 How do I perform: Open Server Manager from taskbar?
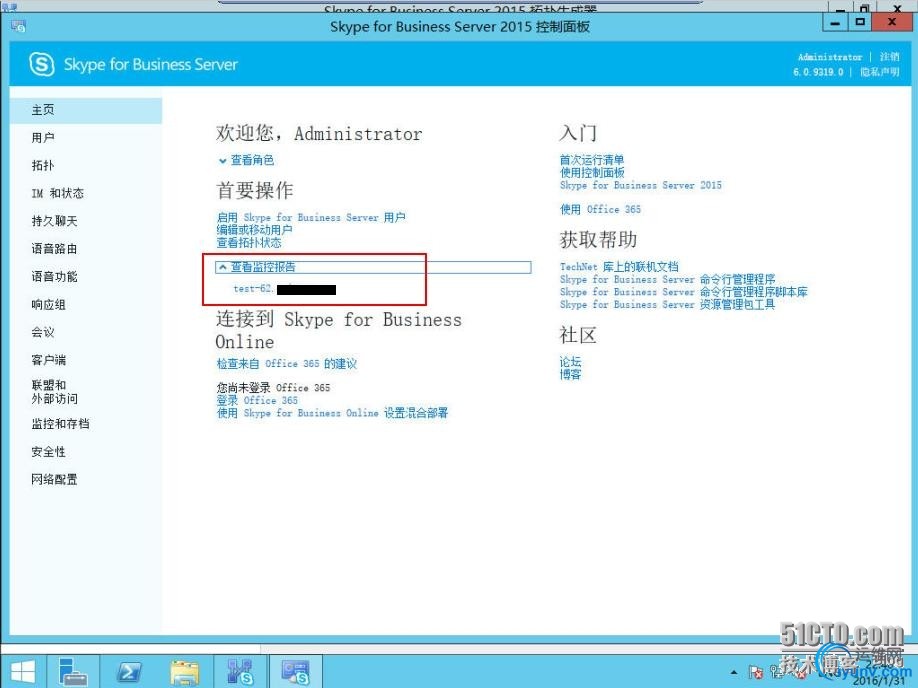coord(73,672)
